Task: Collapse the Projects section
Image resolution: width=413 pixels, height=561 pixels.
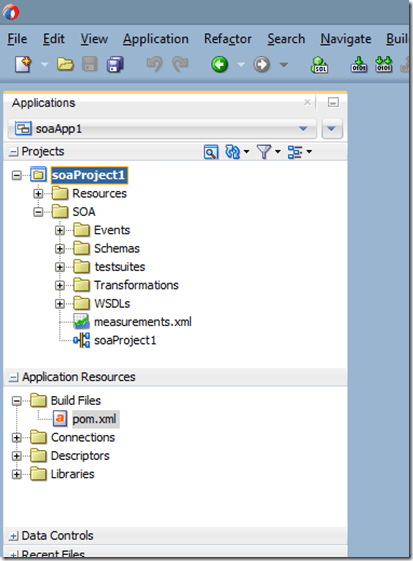Action: tap(14, 152)
